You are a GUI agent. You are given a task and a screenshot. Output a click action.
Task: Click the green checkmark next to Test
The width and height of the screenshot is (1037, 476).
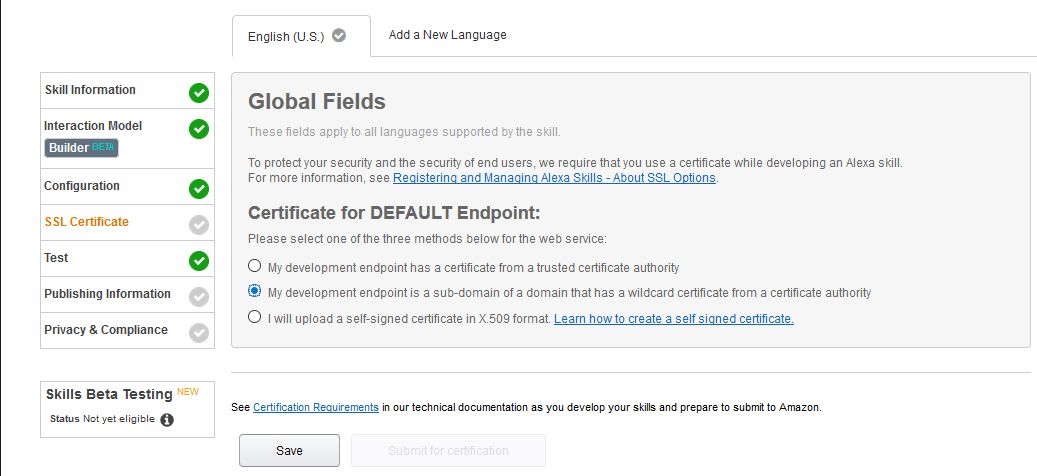point(199,261)
